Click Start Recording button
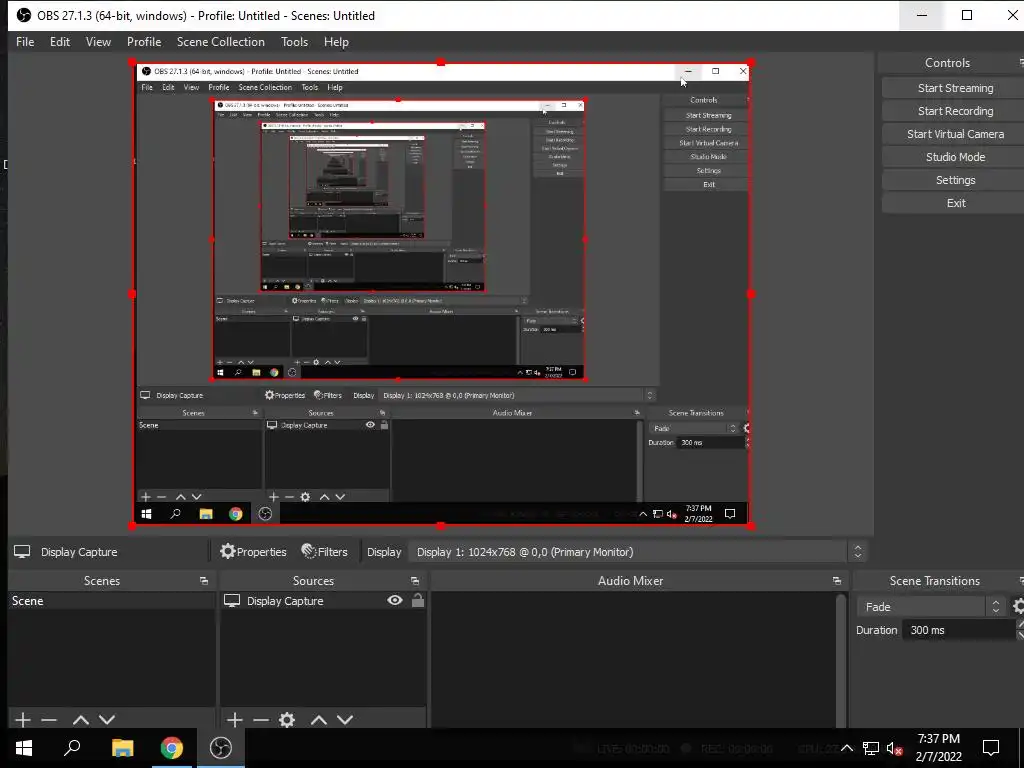The height and width of the screenshot is (768, 1024). [955, 111]
